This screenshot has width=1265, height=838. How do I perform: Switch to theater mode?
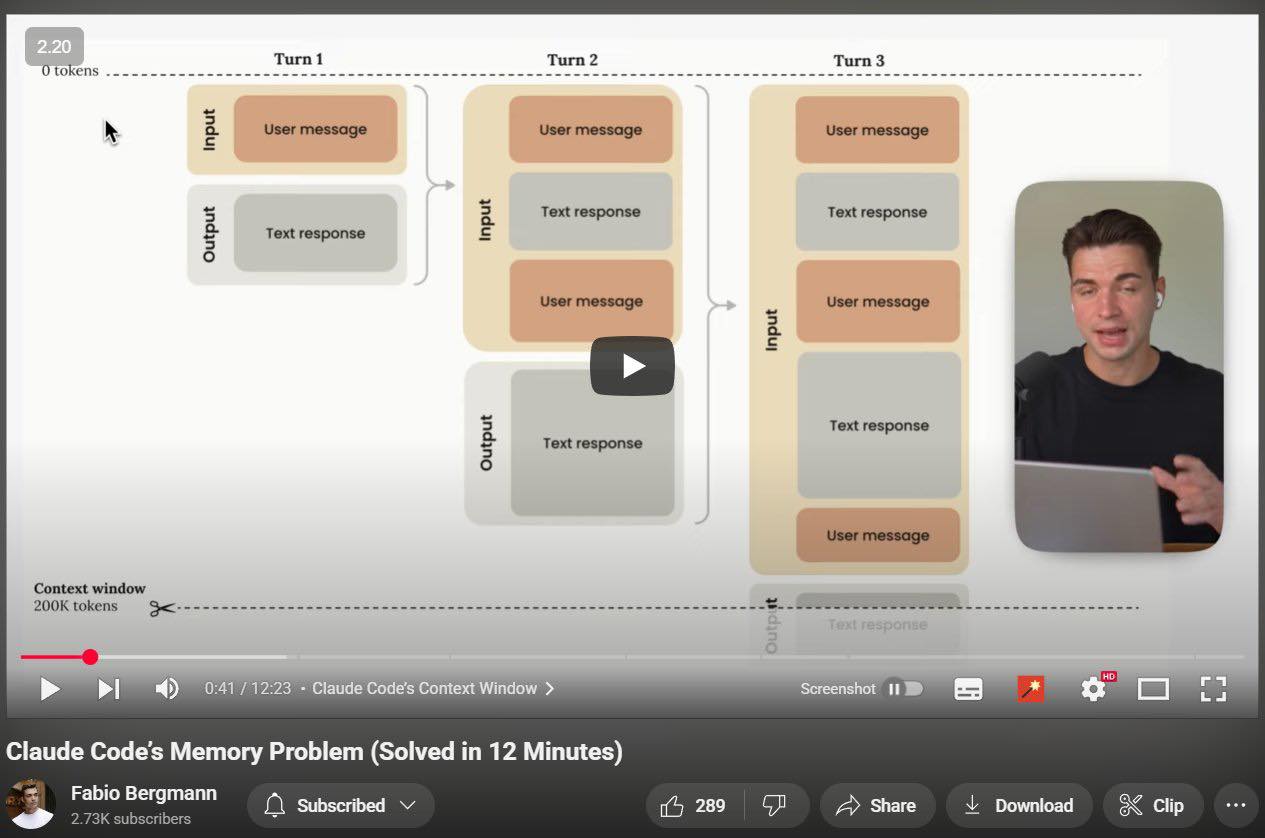point(1153,689)
